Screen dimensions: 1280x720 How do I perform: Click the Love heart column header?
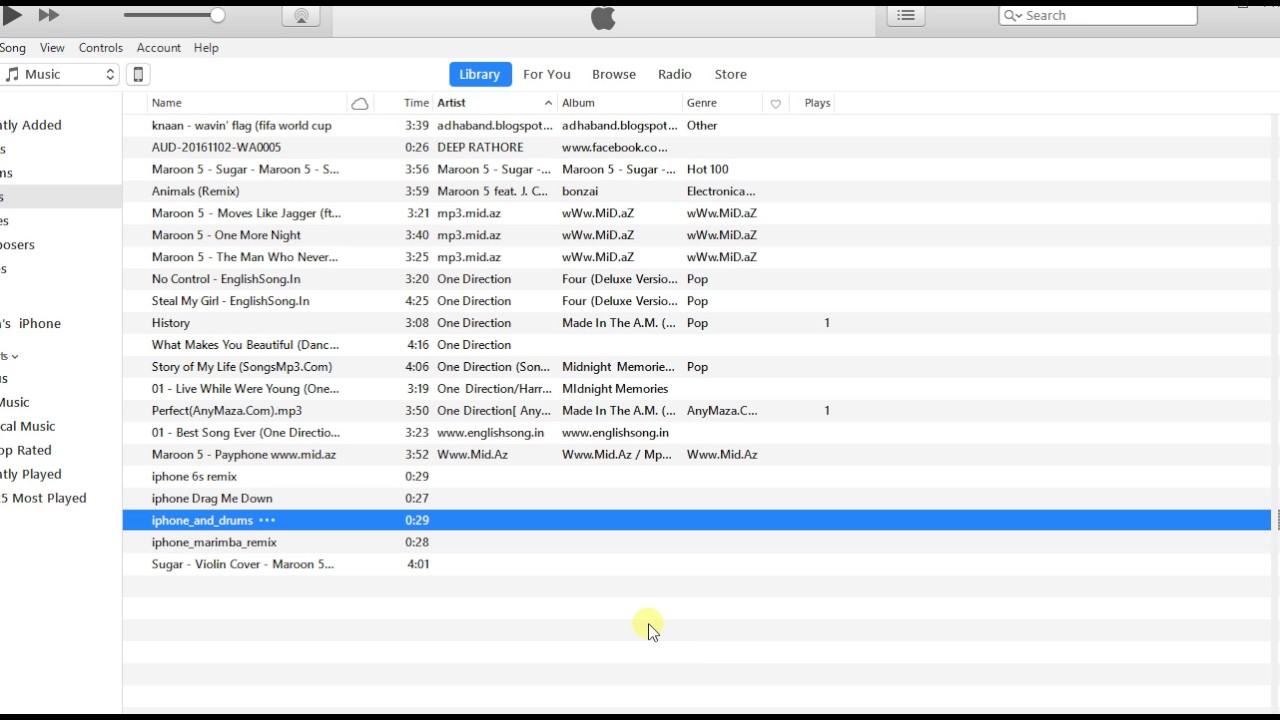pos(775,103)
